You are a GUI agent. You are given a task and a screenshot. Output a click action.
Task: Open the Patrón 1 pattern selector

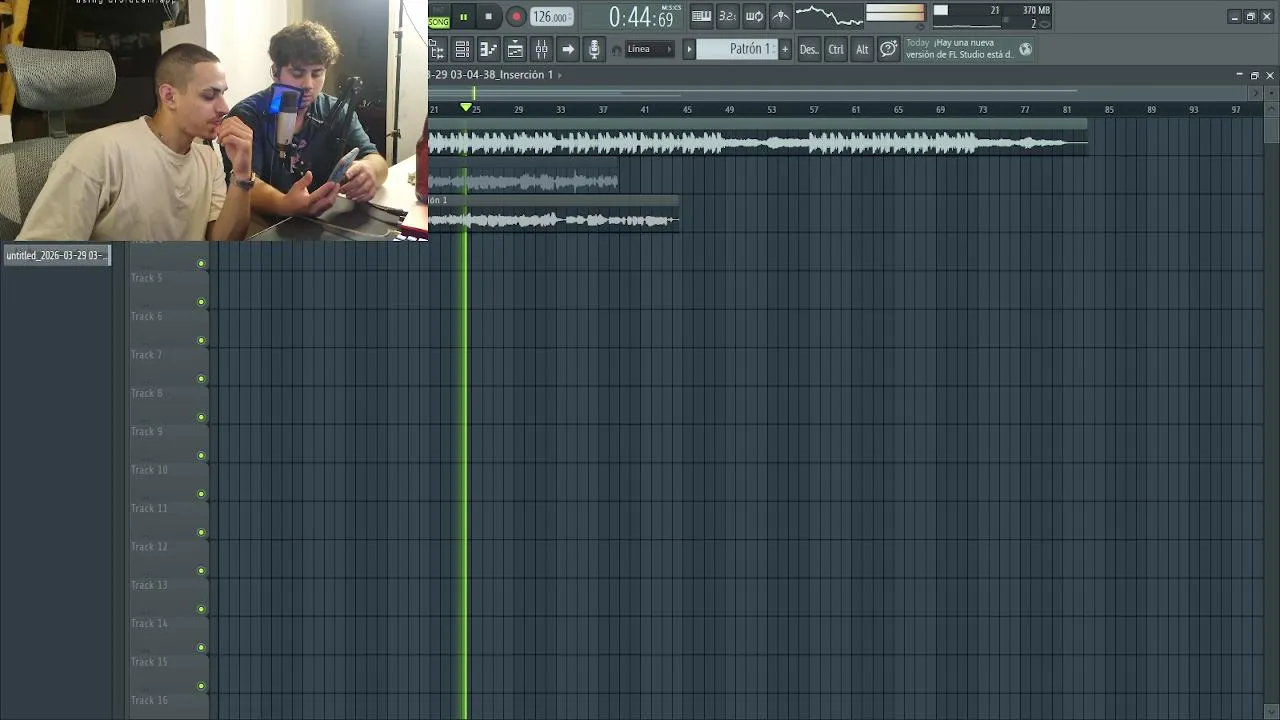pos(737,49)
